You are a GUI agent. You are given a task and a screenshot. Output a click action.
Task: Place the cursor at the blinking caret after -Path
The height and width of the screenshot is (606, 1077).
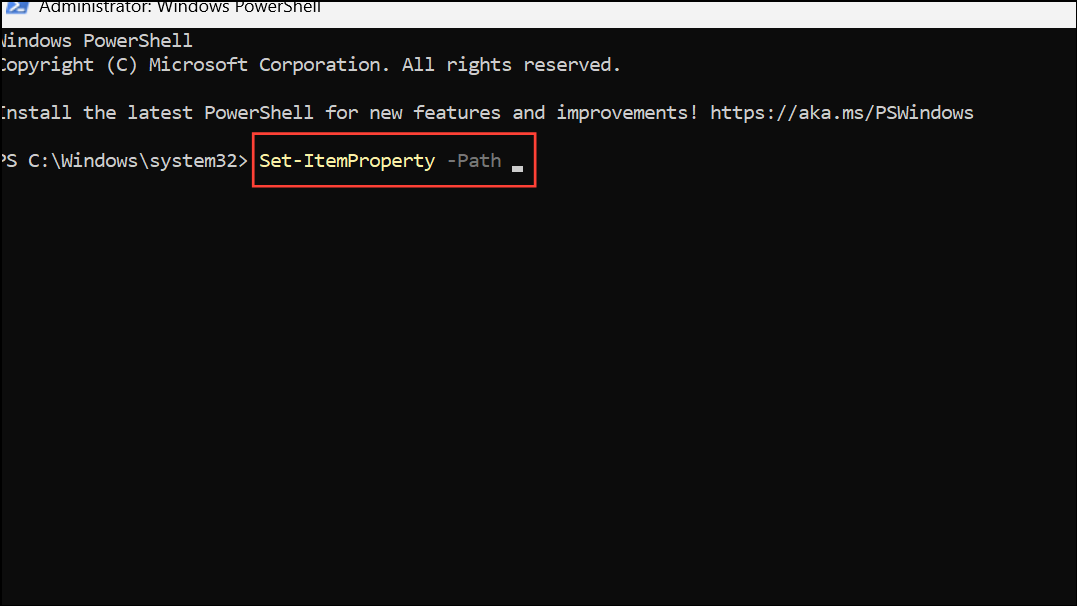(x=517, y=168)
